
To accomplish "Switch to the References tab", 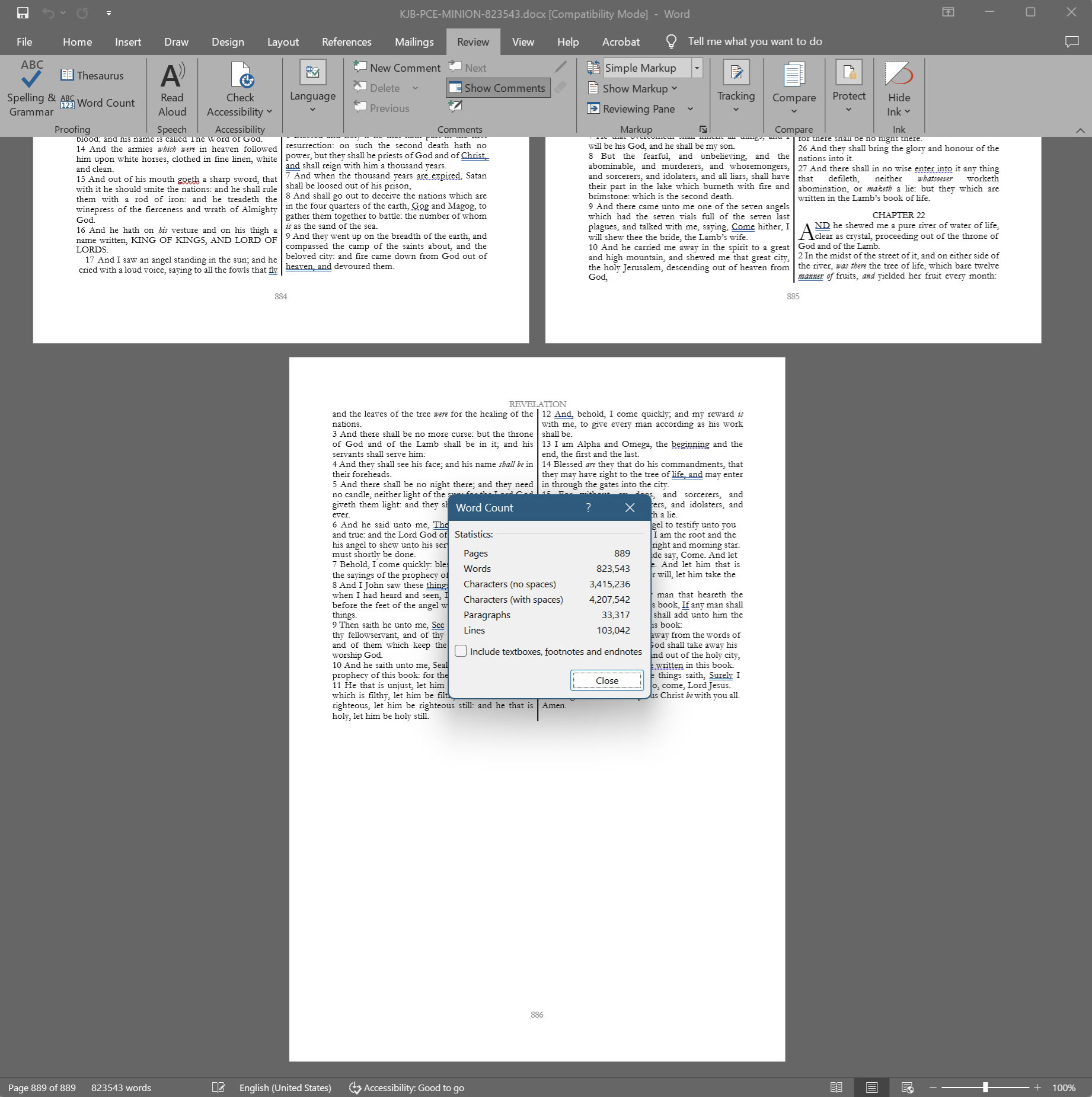I will coord(346,42).
